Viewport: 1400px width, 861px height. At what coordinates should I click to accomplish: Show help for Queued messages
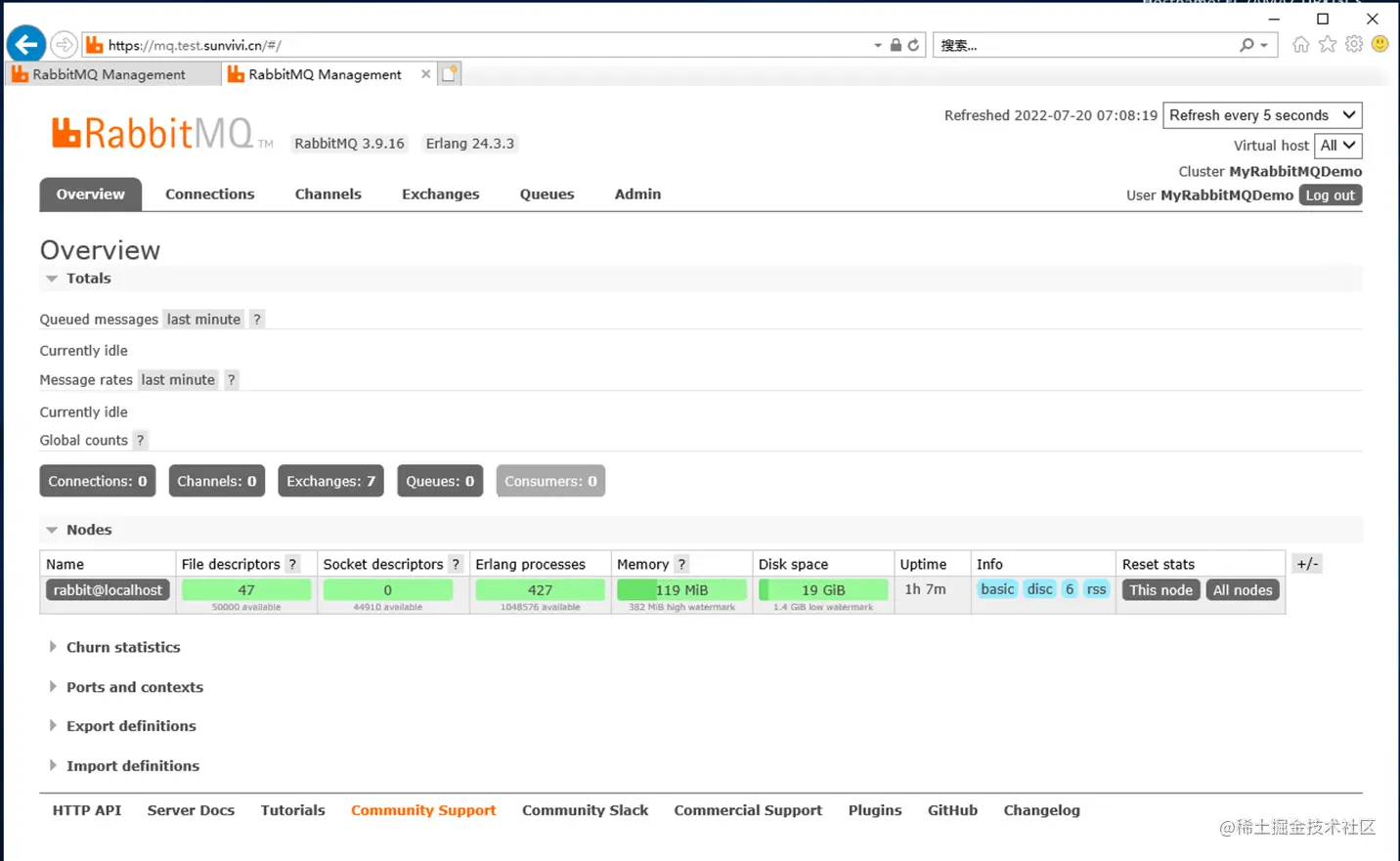257,320
